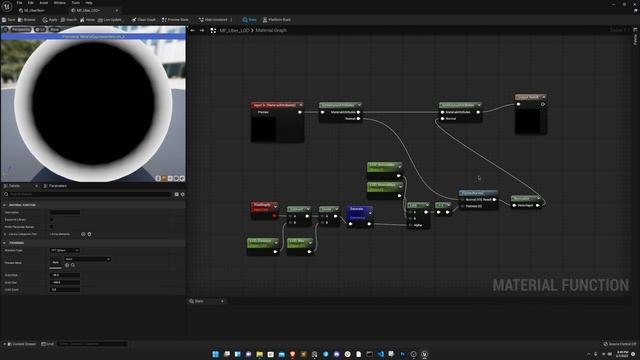
Task: Open Details panel settings gear
Action: [x=182, y=194]
